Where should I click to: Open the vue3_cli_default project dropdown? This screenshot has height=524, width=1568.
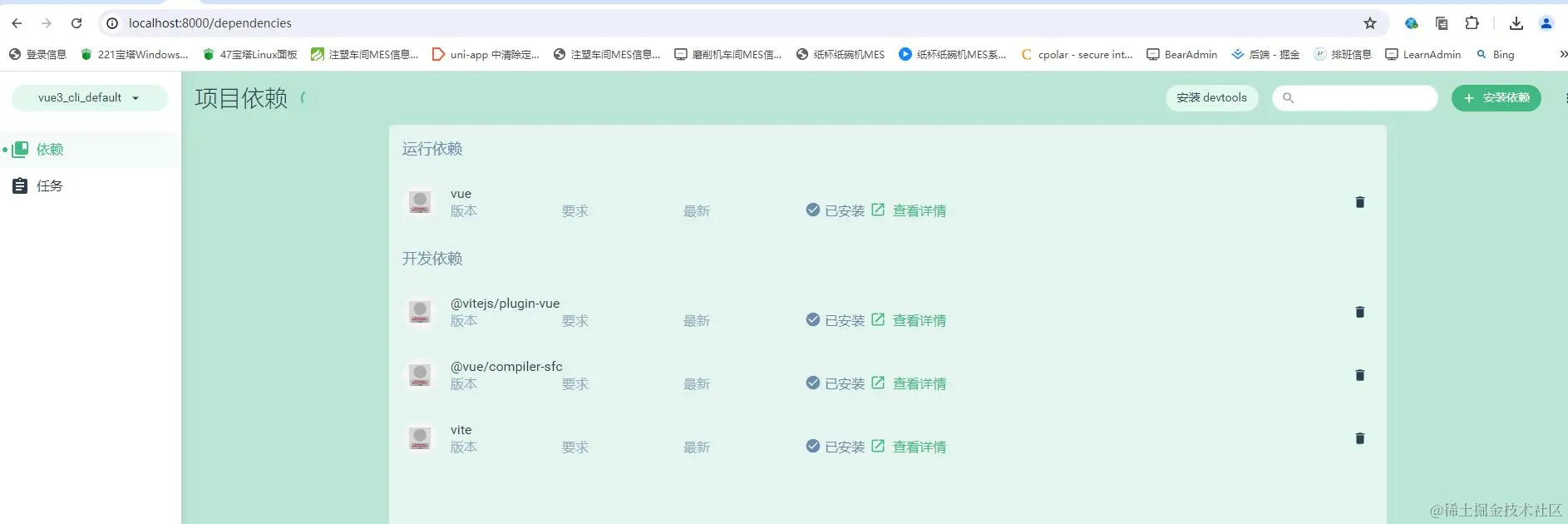click(89, 97)
